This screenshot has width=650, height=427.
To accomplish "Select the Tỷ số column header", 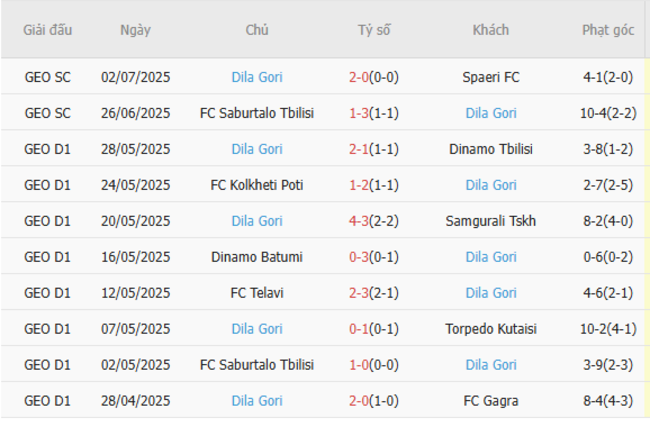I will pos(374,30).
